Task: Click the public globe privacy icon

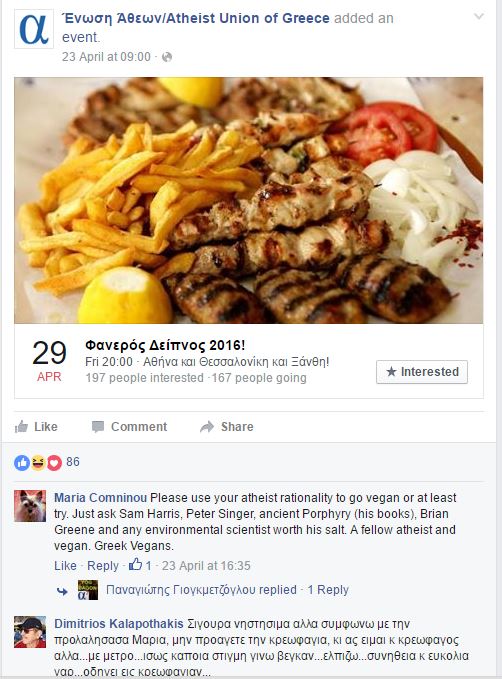Action: (167, 57)
